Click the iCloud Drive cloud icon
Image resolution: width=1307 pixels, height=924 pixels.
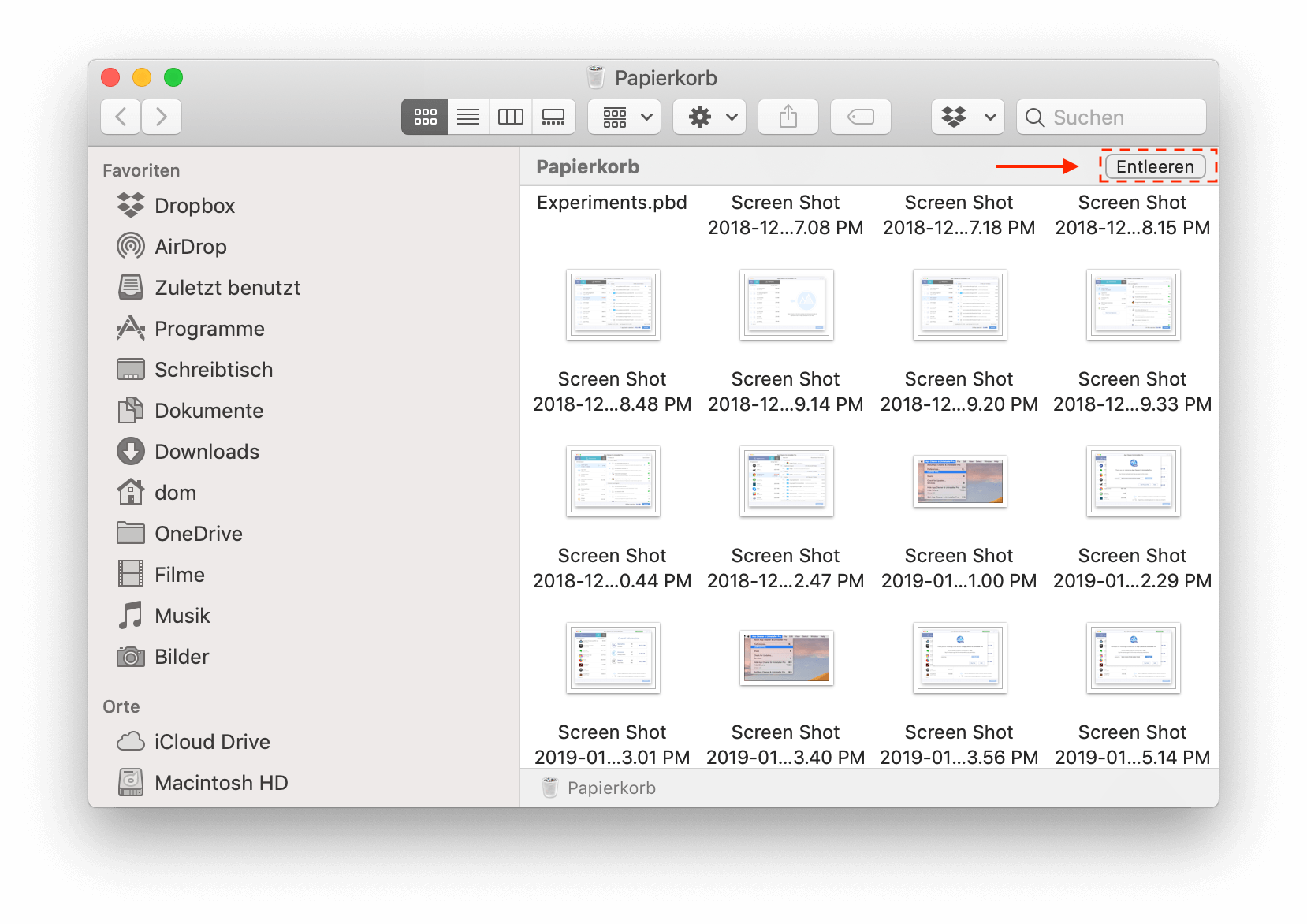coord(131,741)
